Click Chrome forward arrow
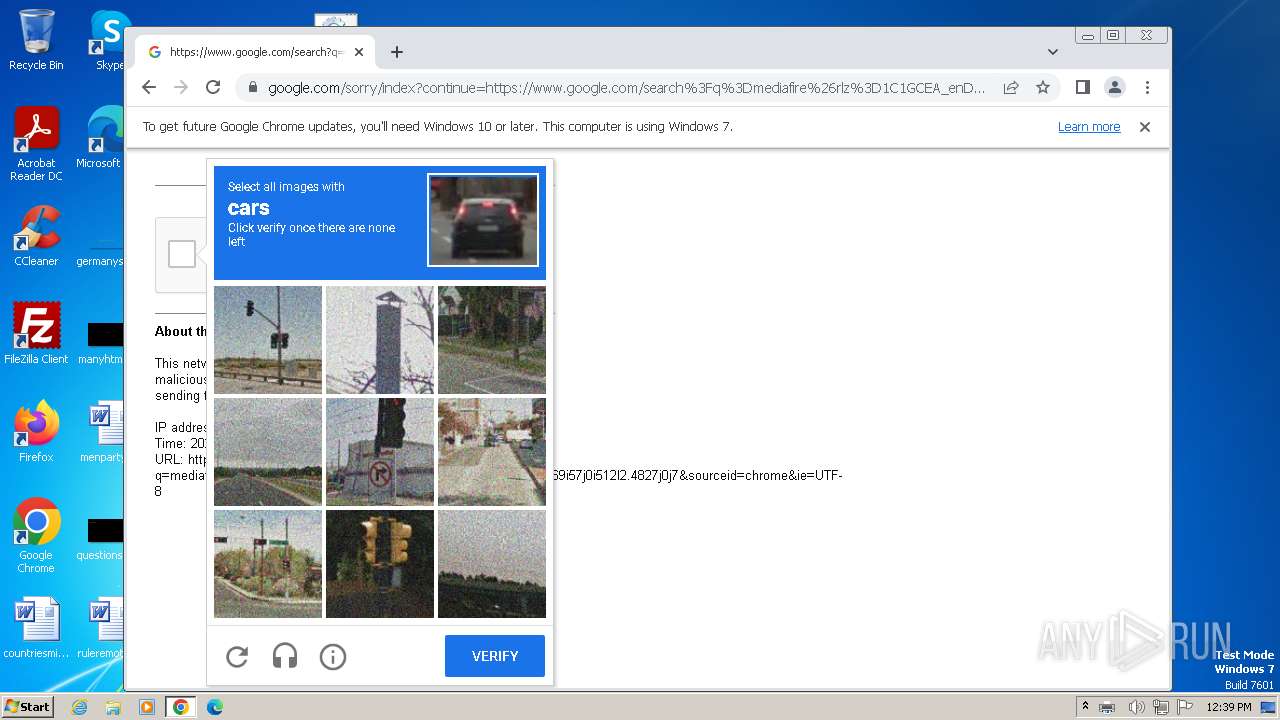Image resolution: width=1280 pixels, height=720 pixels. click(181, 87)
